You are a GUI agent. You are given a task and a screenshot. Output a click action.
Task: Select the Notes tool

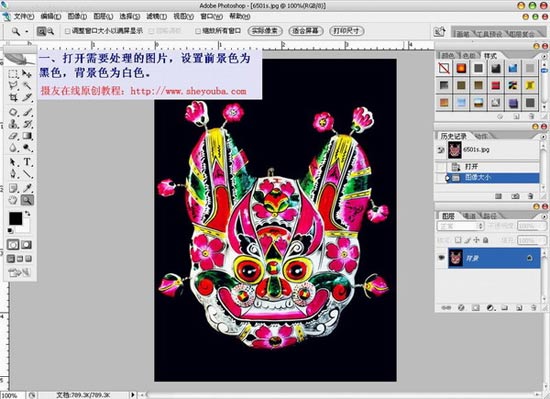(x=13, y=188)
